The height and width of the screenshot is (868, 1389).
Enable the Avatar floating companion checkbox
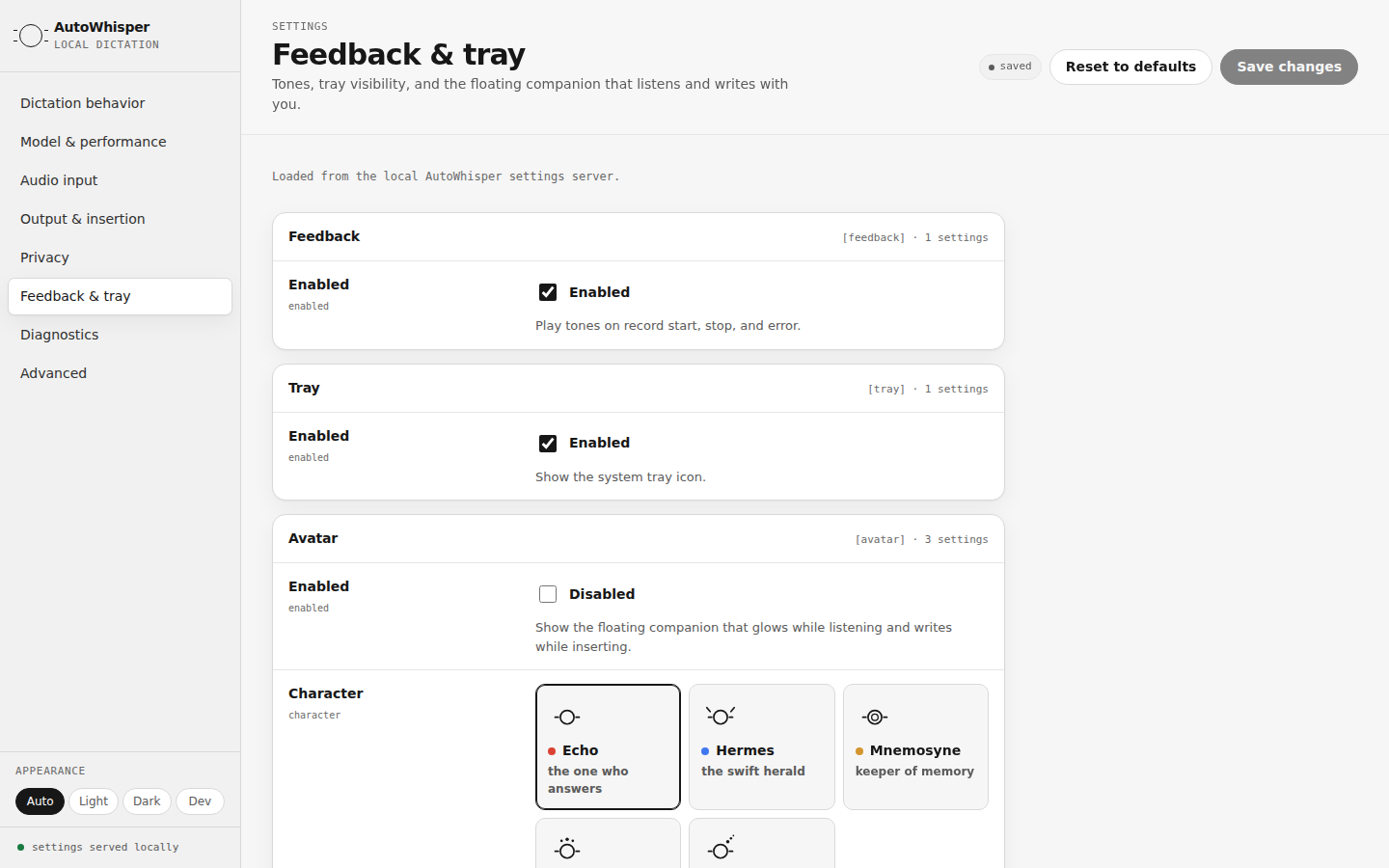click(x=548, y=594)
